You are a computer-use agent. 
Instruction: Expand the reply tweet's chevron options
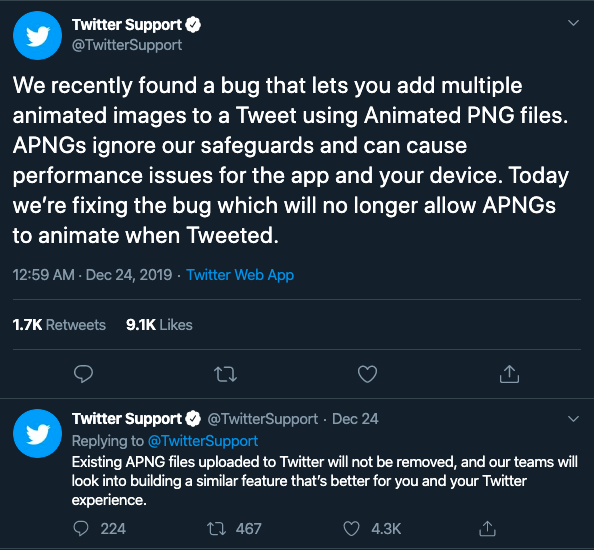[574, 419]
